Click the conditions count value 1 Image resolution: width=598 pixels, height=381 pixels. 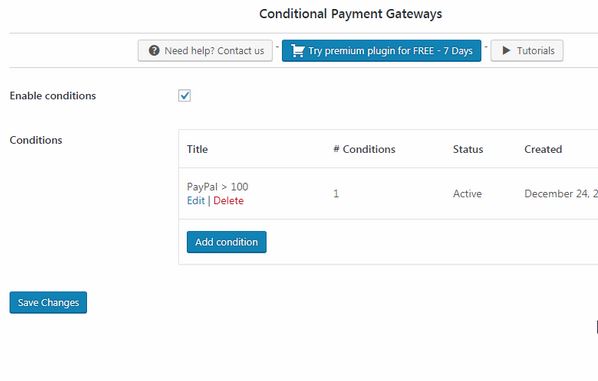pyautogui.click(x=336, y=194)
